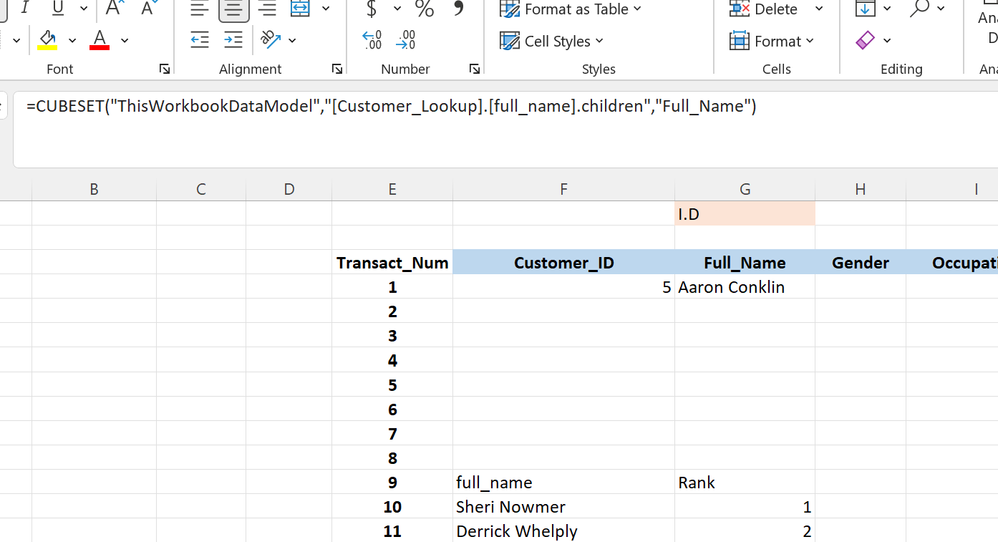The height and width of the screenshot is (542, 998).
Task: Open Find & Select dropdown arrow
Action: tap(941, 8)
